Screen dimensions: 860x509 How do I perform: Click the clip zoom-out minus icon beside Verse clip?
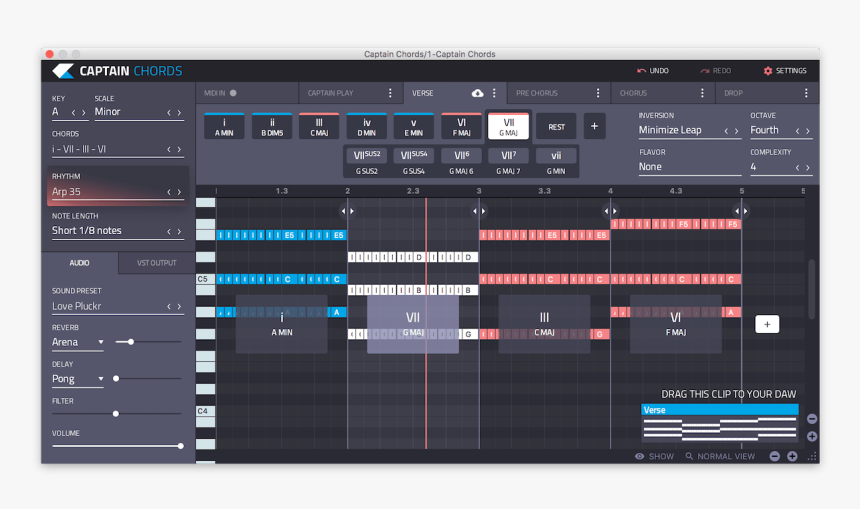pyautogui.click(x=812, y=419)
